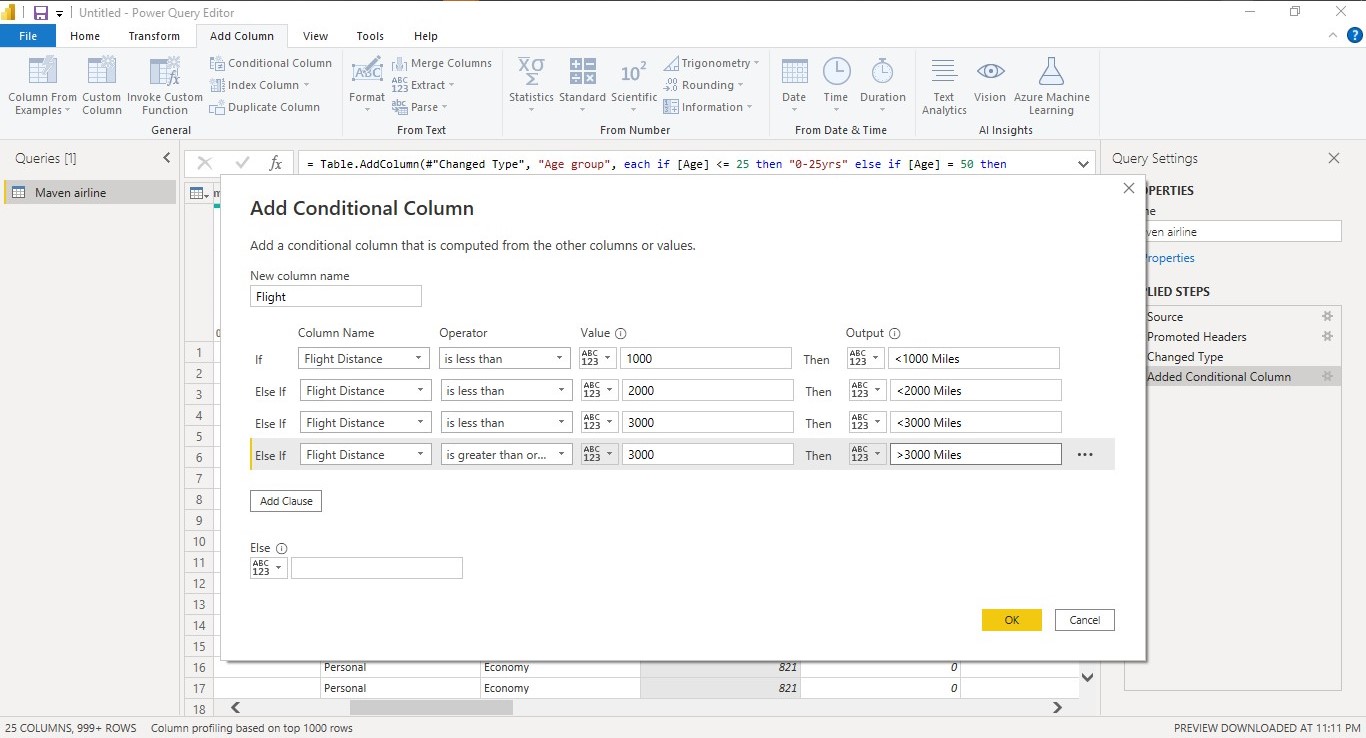Open Parse dropdown in ribbon

pyautogui.click(x=420, y=107)
